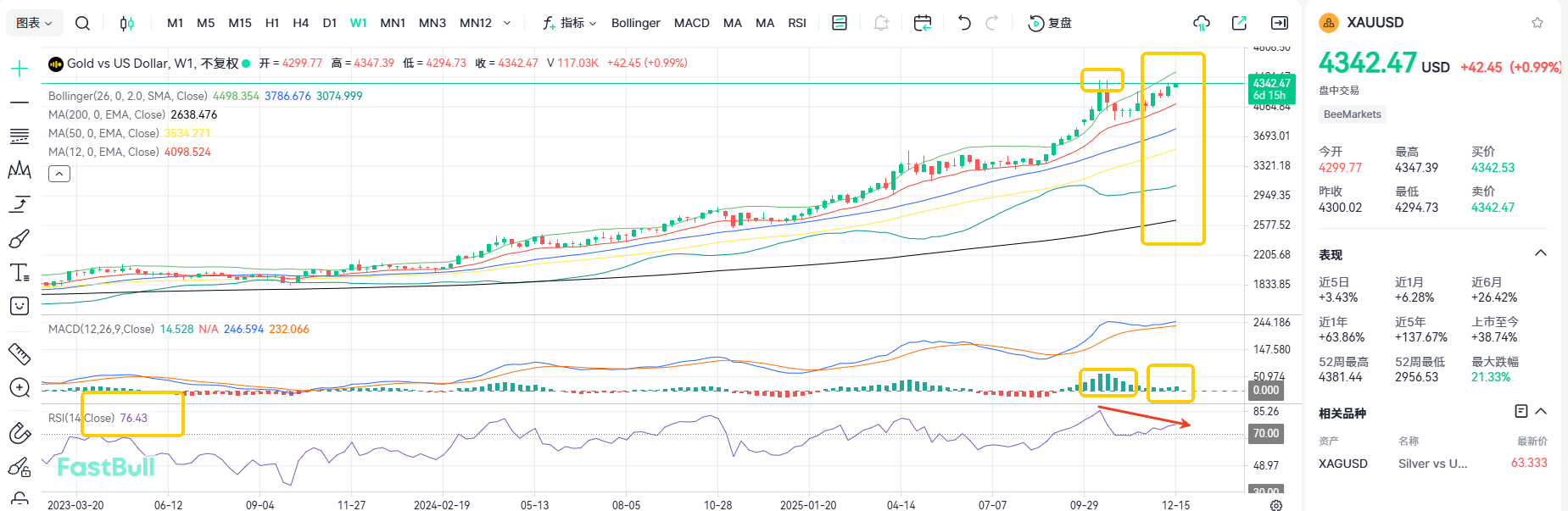
Task: Expand more timeframes chevron after MN12
Action: click(x=507, y=23)
